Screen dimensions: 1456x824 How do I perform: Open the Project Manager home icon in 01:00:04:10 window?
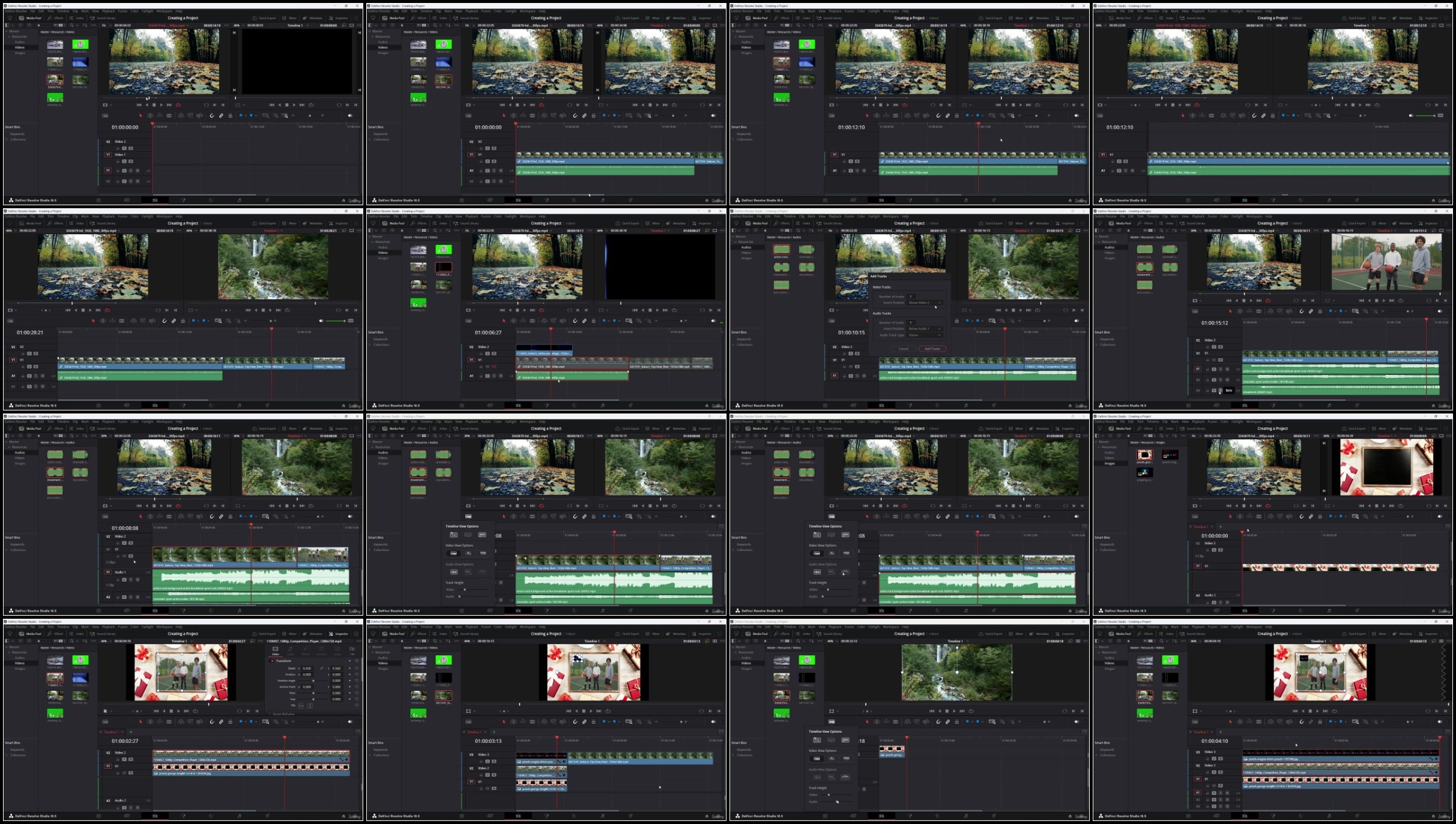click(x=1433, y=816)
